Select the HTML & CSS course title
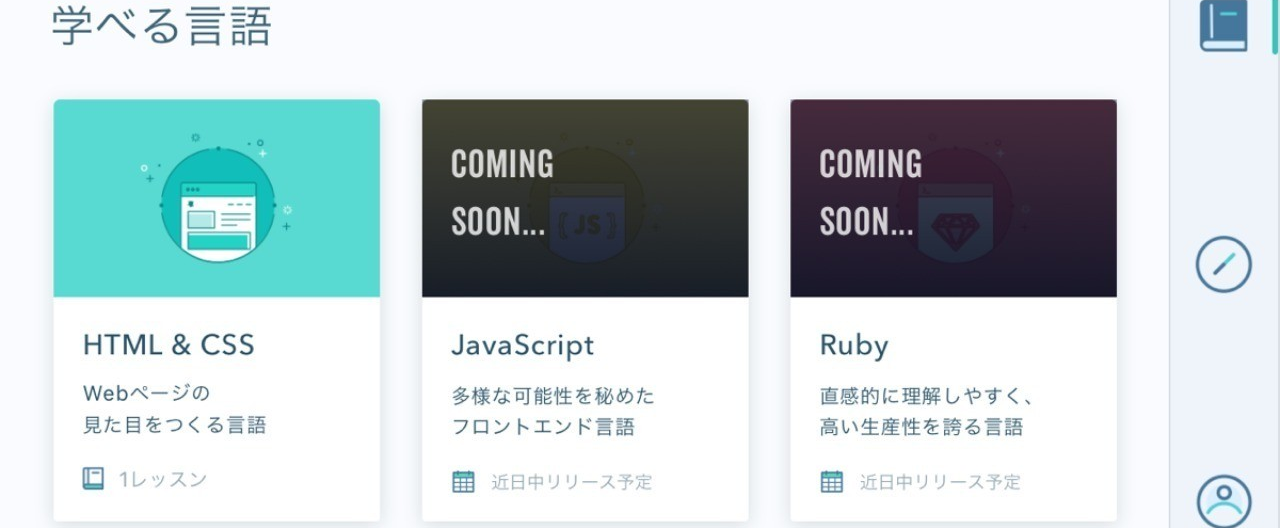 click(x=169, y=345)
